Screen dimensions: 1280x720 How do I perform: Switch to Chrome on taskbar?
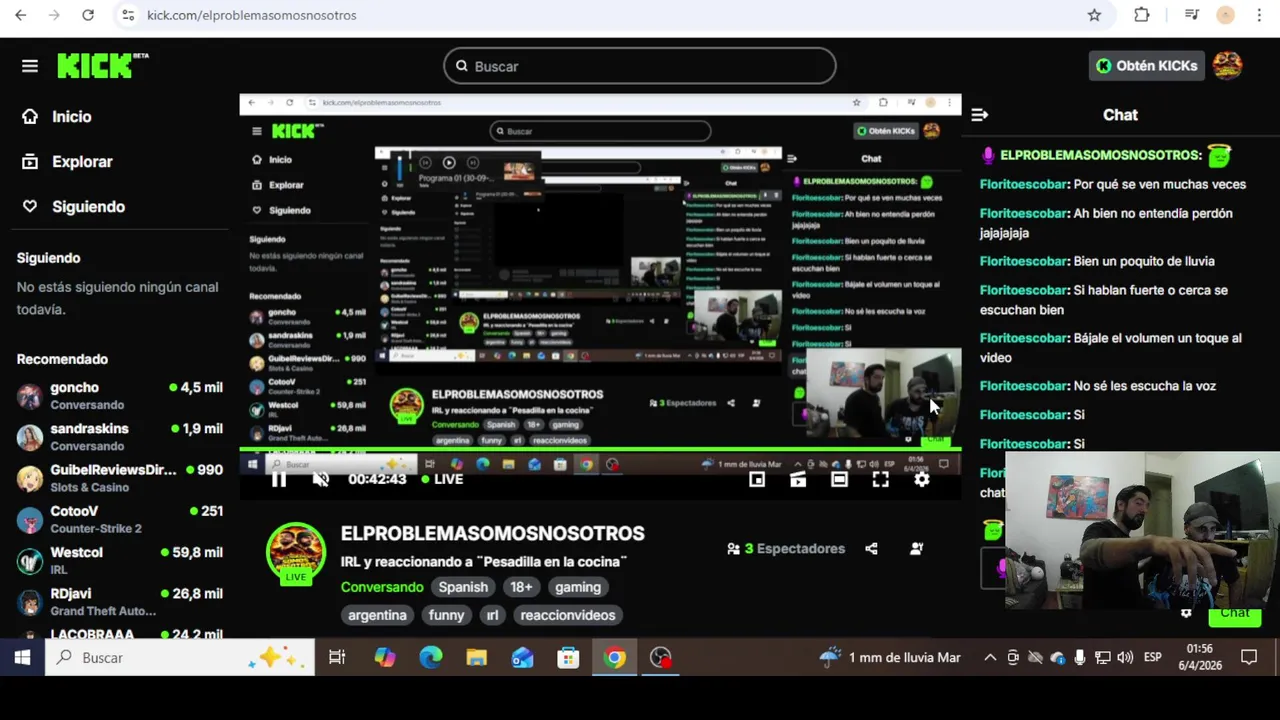[615, 657]
